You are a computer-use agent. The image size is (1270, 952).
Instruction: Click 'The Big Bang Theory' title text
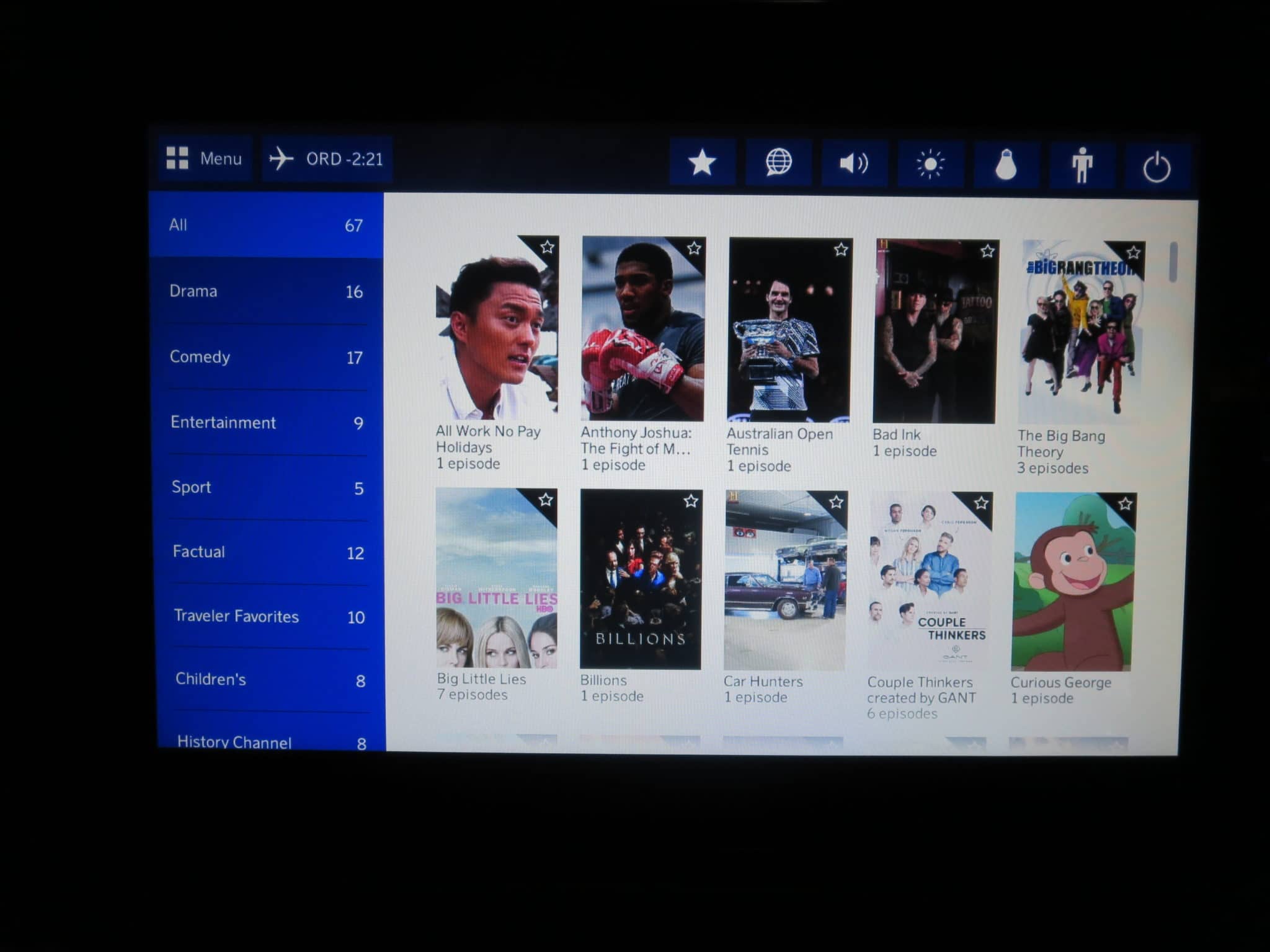coord(1061,444)
